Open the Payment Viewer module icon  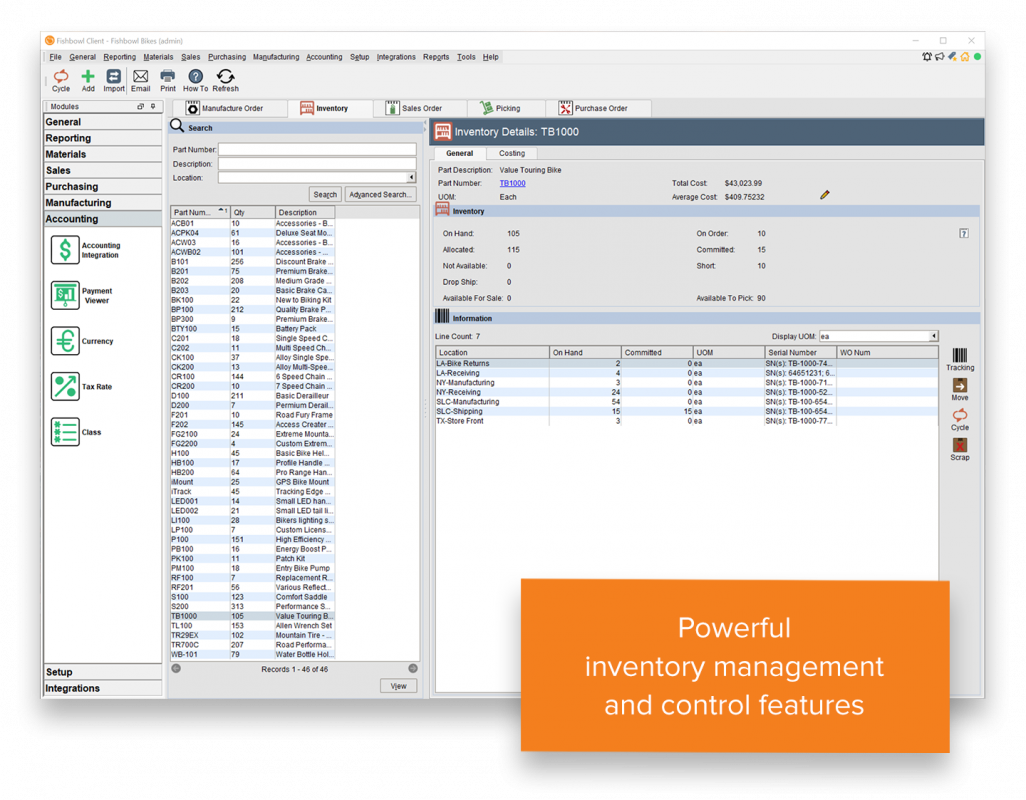coord(65,295)
